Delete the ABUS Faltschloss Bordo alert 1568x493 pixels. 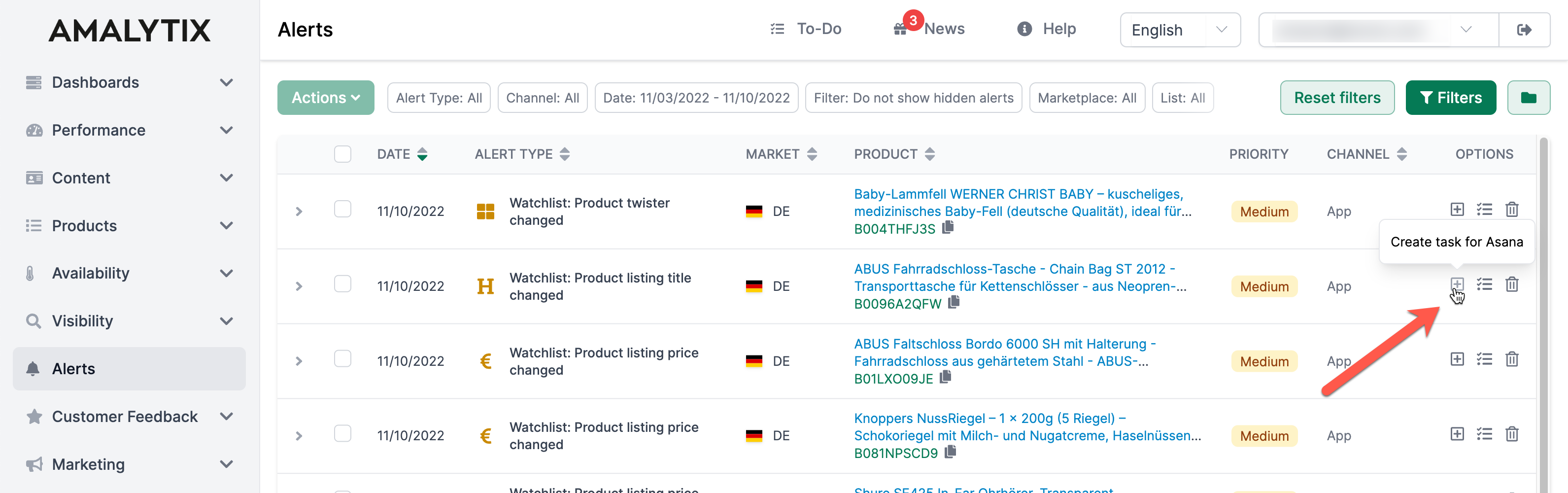[x=1511, y=359]
